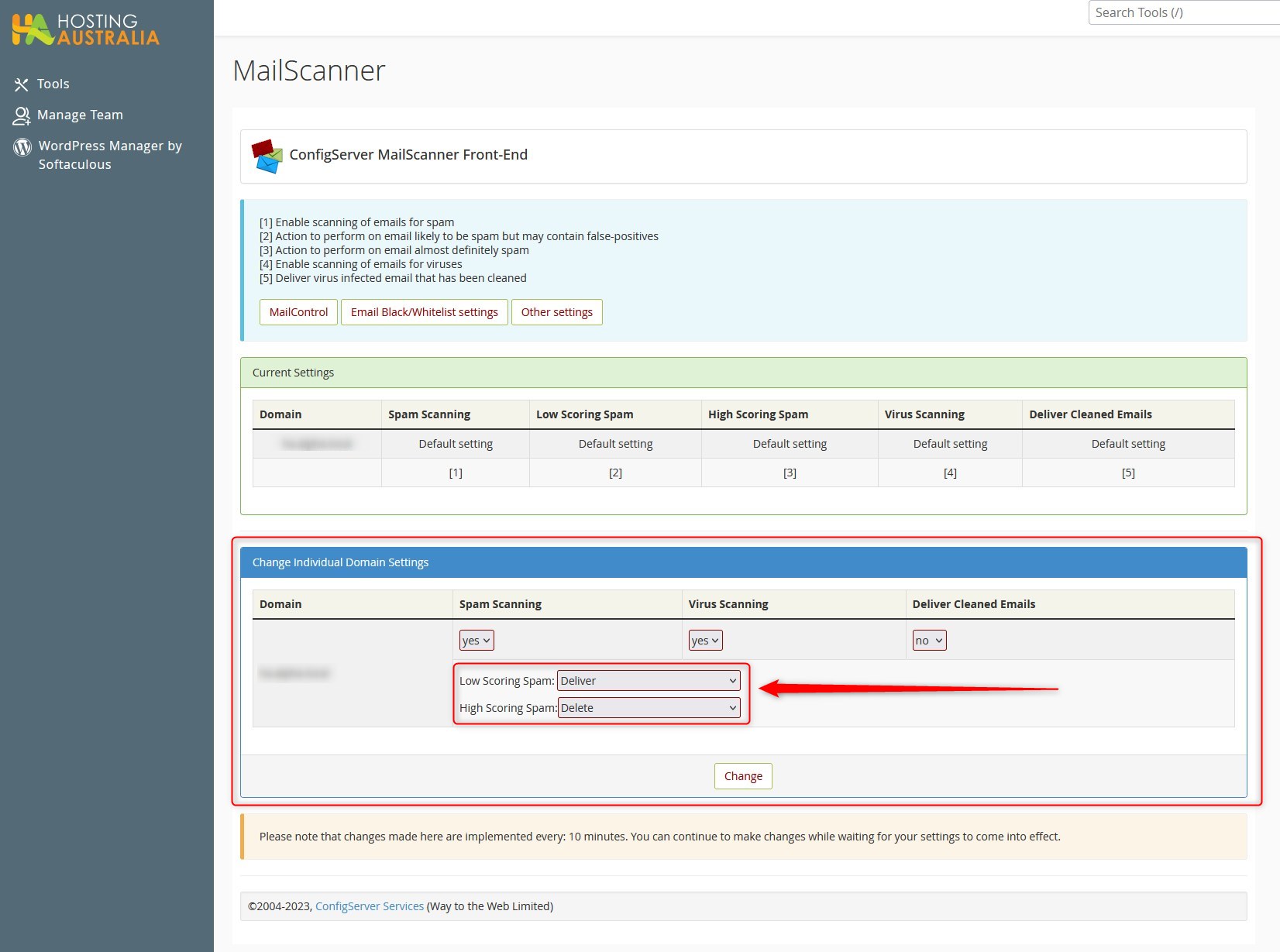Open the Tools menu item
1280x952 pixels.
point(53,84)
